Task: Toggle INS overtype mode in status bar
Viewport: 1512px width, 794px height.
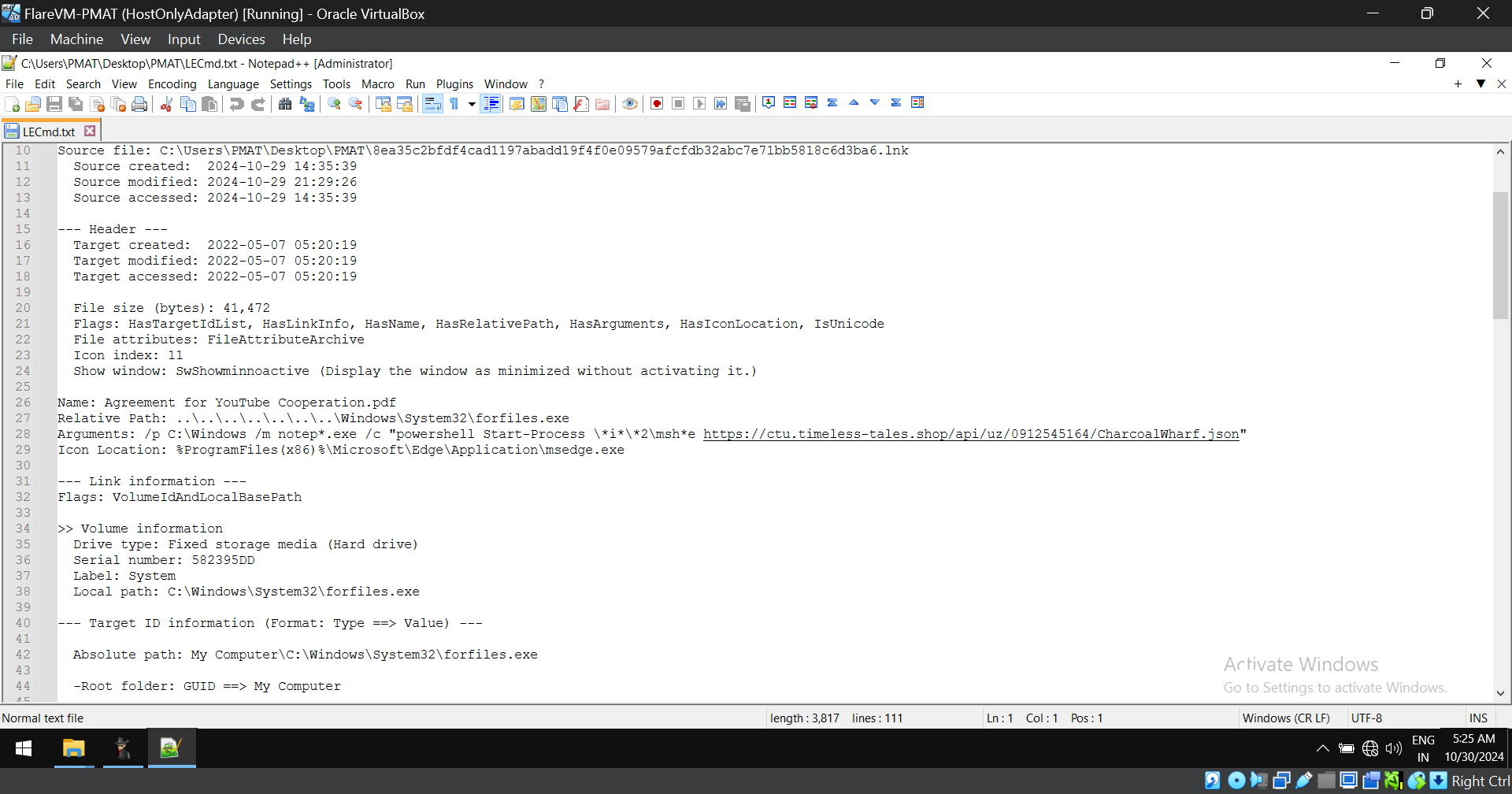Action: 1478,718
